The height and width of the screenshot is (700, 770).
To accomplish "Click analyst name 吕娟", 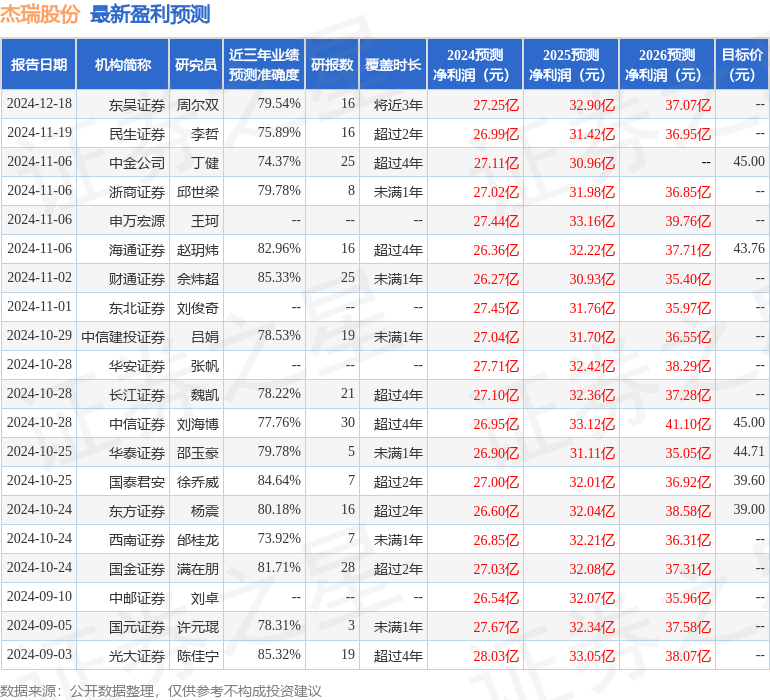I will pyautogui.click(x=205, y=337).
